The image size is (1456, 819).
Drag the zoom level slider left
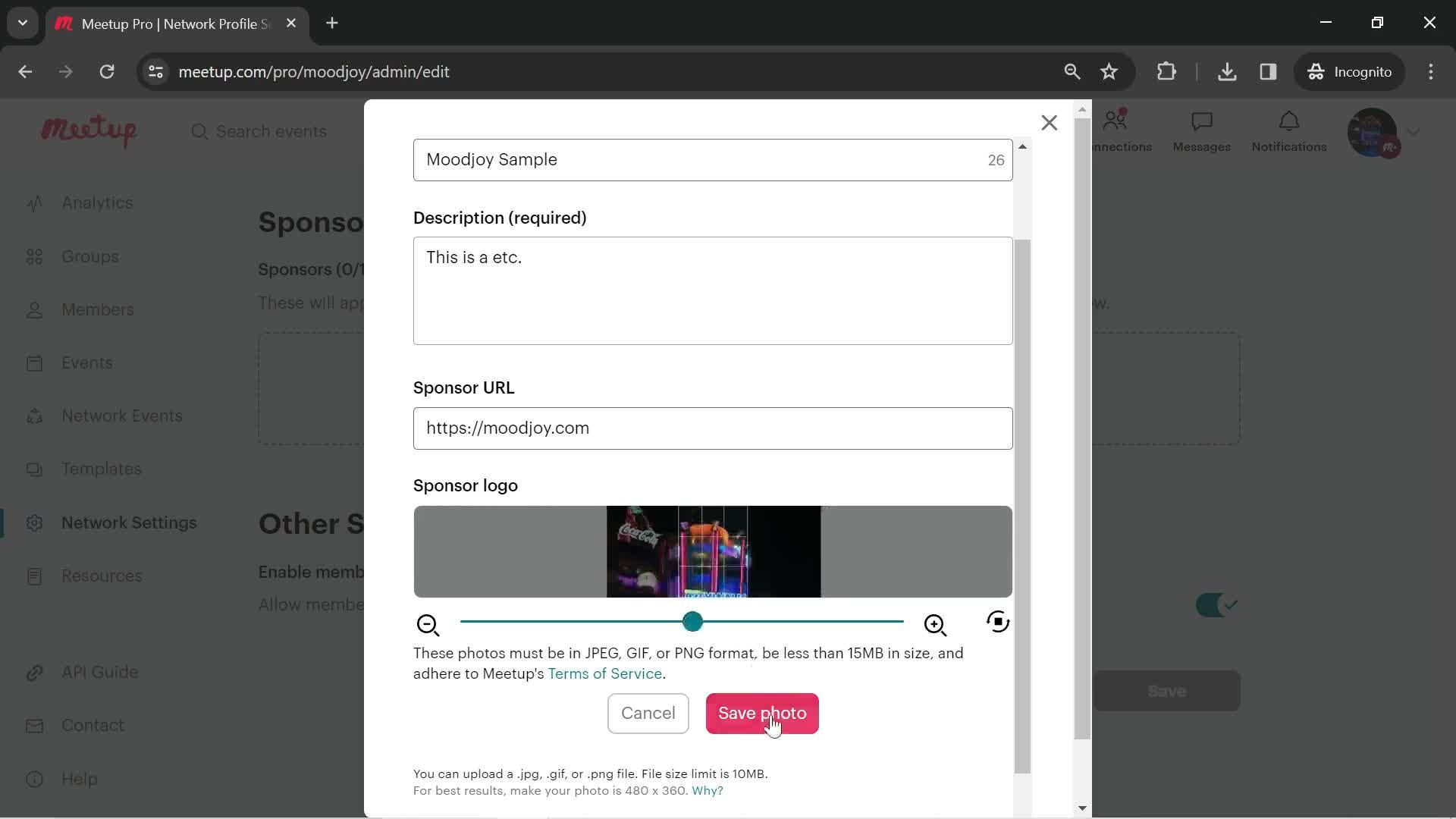[x=692, y=621]
